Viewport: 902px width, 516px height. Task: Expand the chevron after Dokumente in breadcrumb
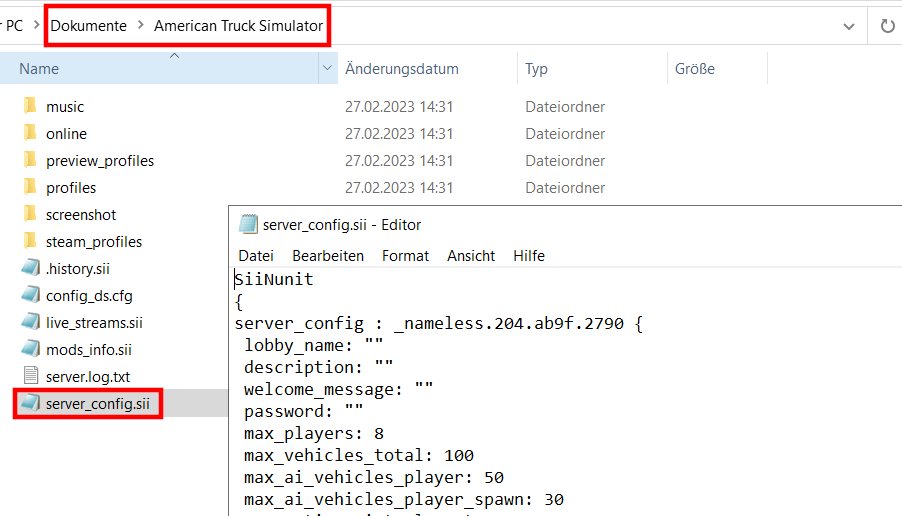tap(140, 25)
